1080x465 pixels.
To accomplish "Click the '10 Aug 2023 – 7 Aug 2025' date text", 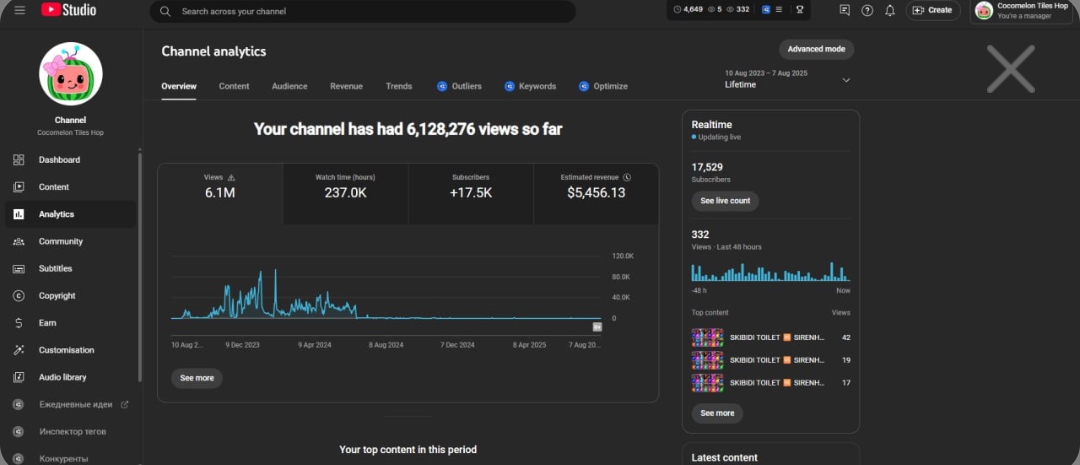I will [x=766, y=73].
